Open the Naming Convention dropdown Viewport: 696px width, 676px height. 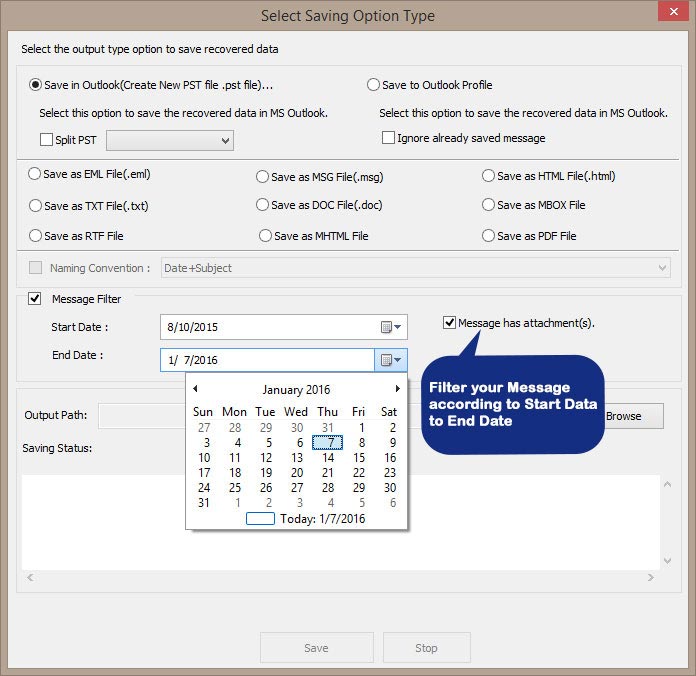click(x=662, y=268)
